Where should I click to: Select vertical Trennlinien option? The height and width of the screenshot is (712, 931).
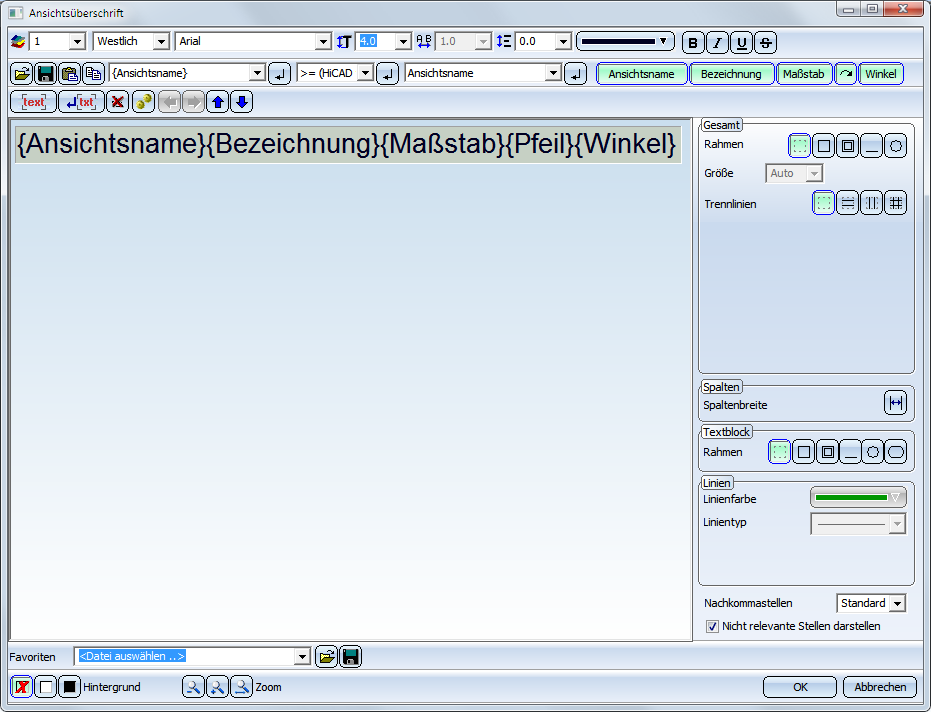click(x=872, y=203)
